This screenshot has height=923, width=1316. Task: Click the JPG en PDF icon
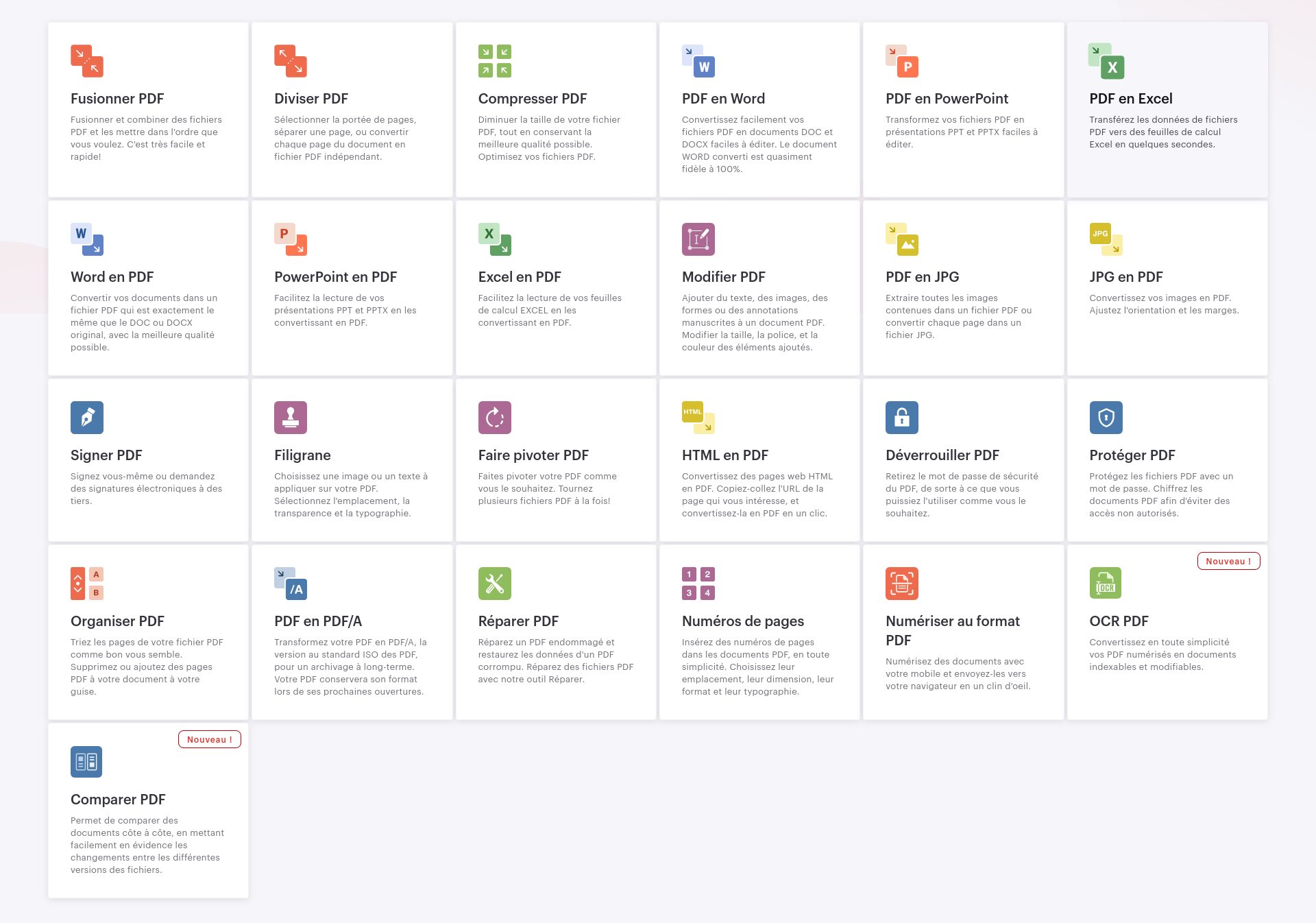[x=1106, y=239]
